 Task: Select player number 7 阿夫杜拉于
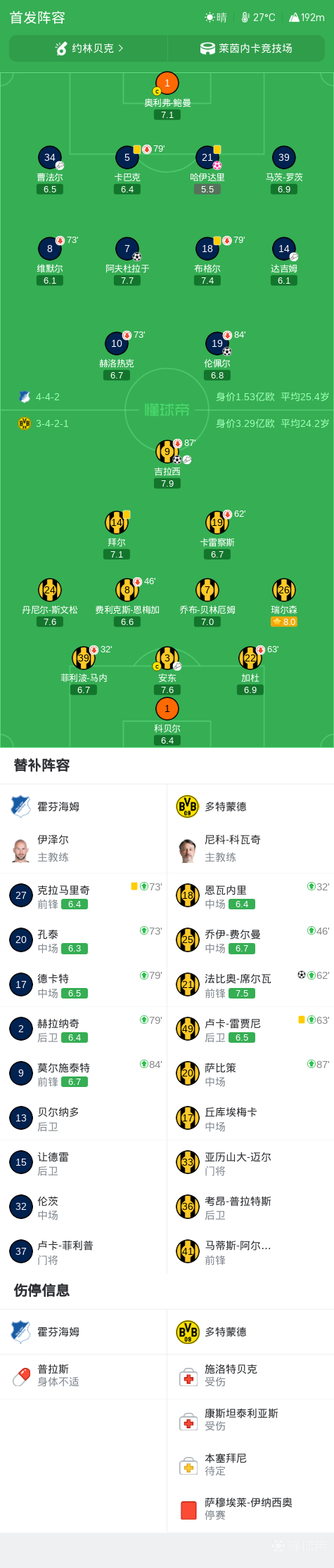(127, 249)
